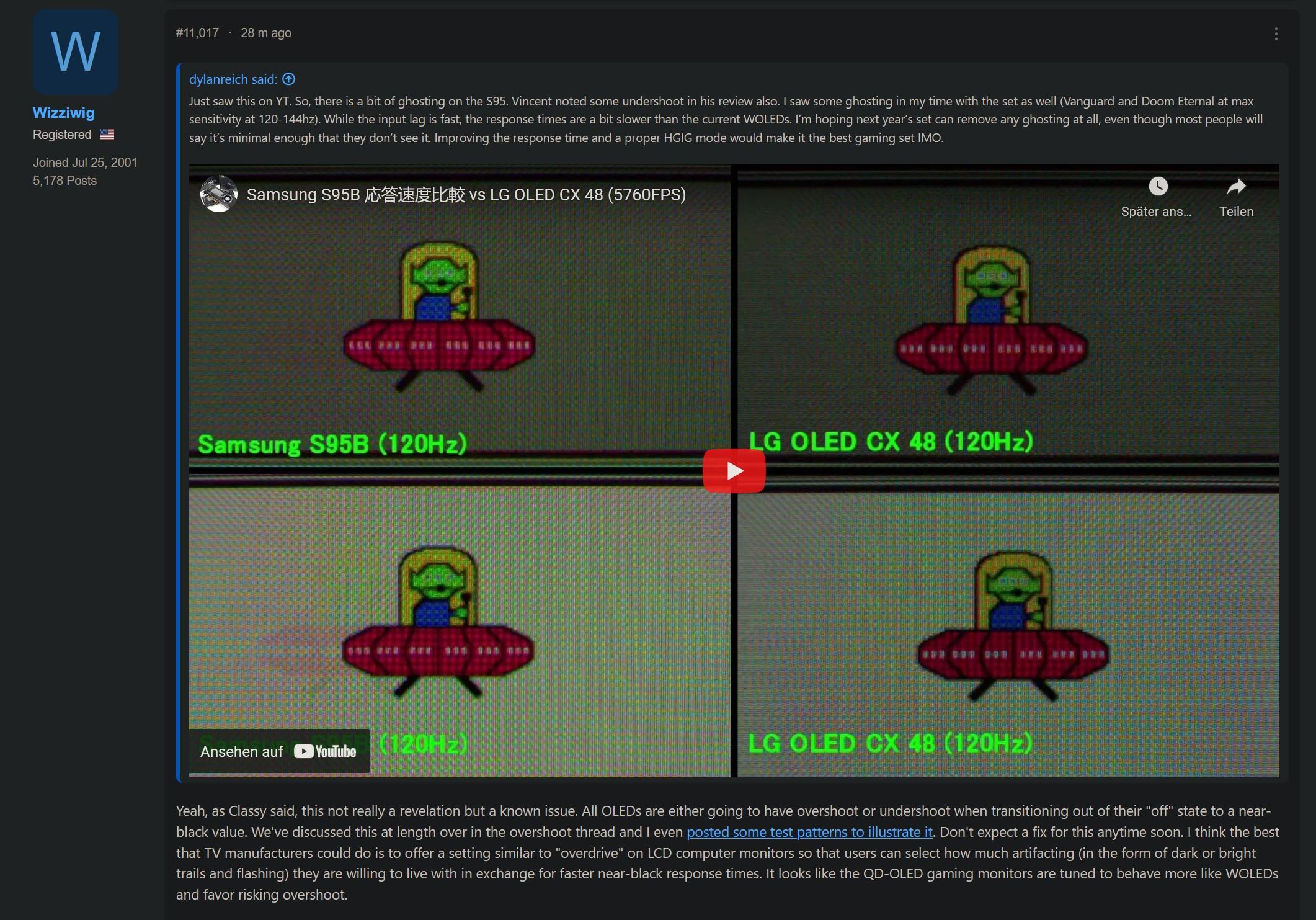
Task: Click the 'dylanreich said:' quote header
Action: pyautogui.click(x=233, y=79)
